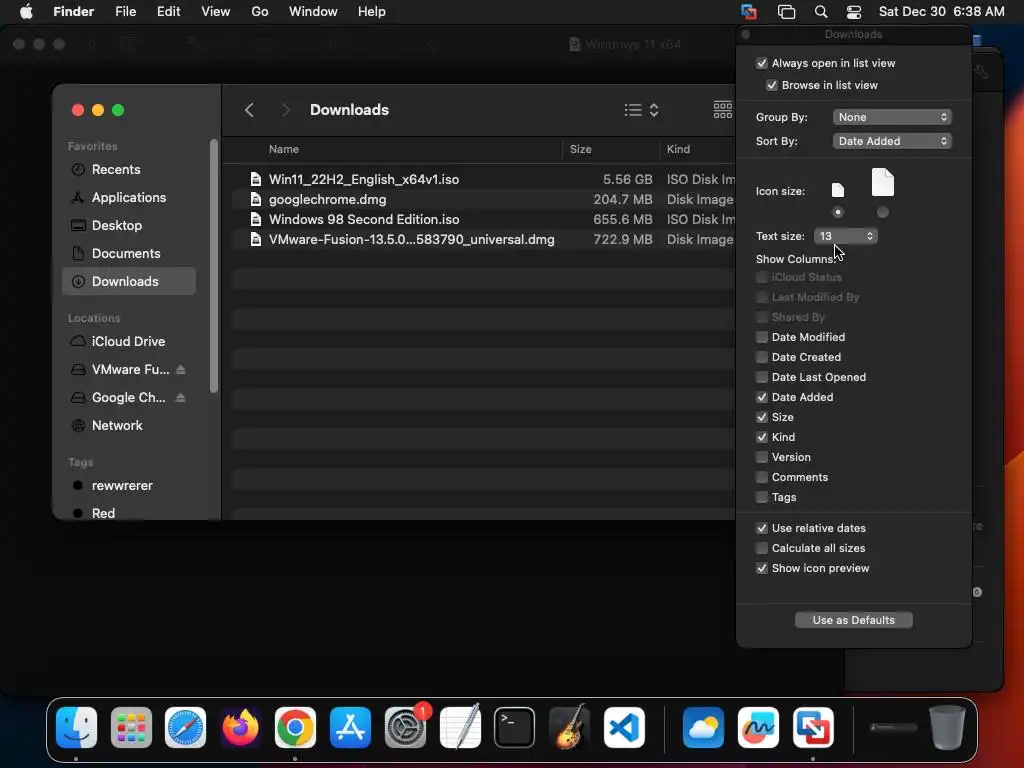The image size is (1024, 768).
Task: Launch Google Chrome from the Dock
Action: [295, 727]
